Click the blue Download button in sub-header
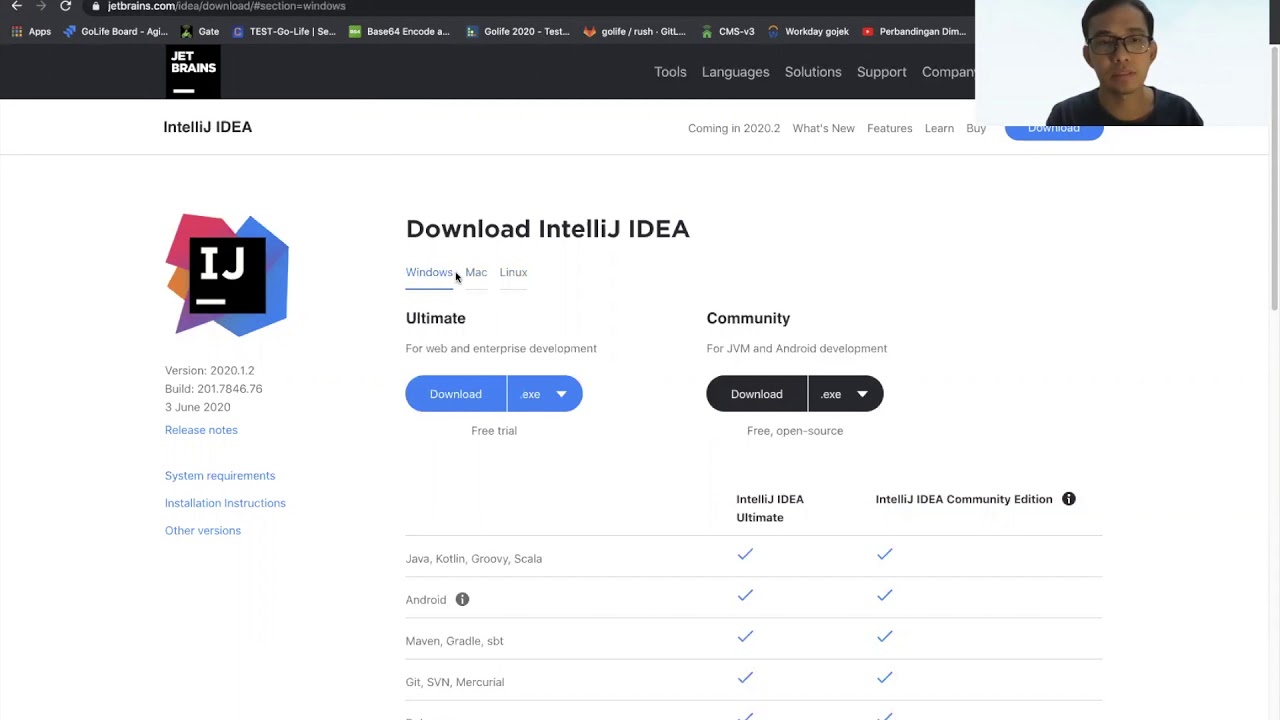Viewport: 1280px width, 720px height. click(x=1053, y=130)
